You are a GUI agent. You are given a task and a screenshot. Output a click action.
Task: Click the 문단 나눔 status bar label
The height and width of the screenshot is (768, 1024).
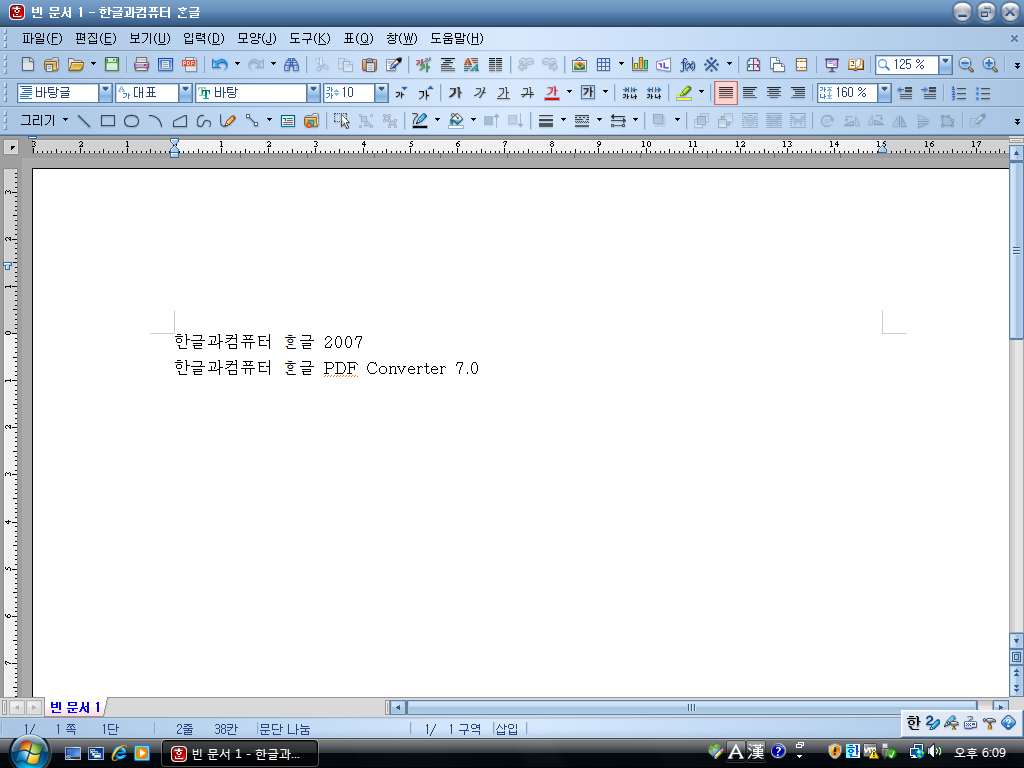click(x=284, y=729)
